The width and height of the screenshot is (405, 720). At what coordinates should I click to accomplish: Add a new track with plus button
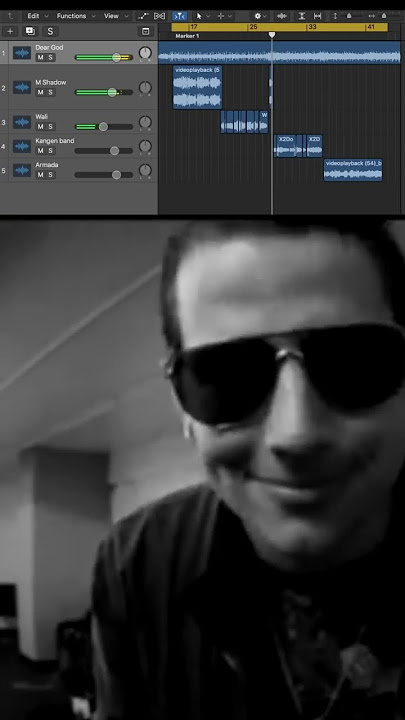coord(10,31)
